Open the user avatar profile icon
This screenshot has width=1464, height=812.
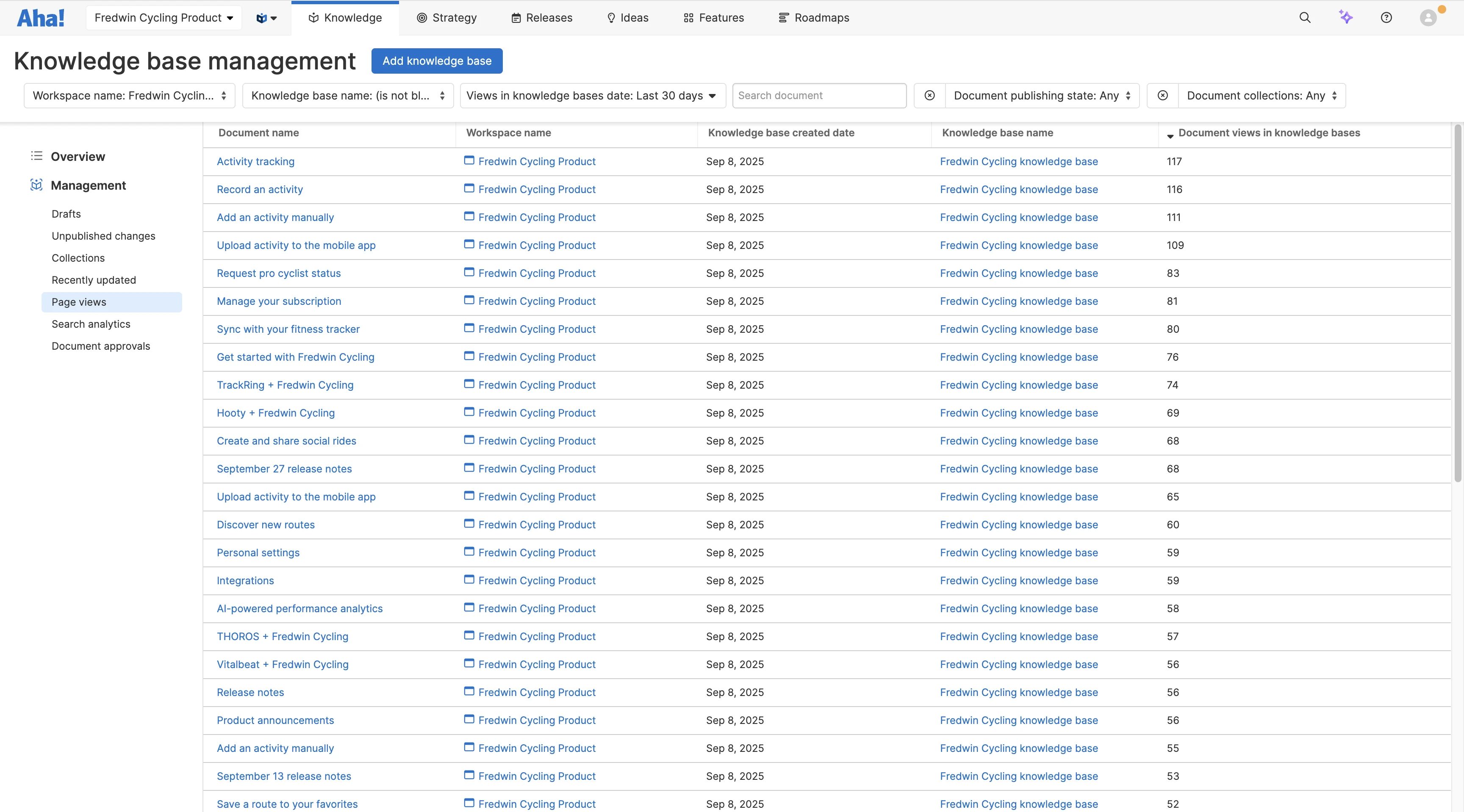(x=1428, y=18)
